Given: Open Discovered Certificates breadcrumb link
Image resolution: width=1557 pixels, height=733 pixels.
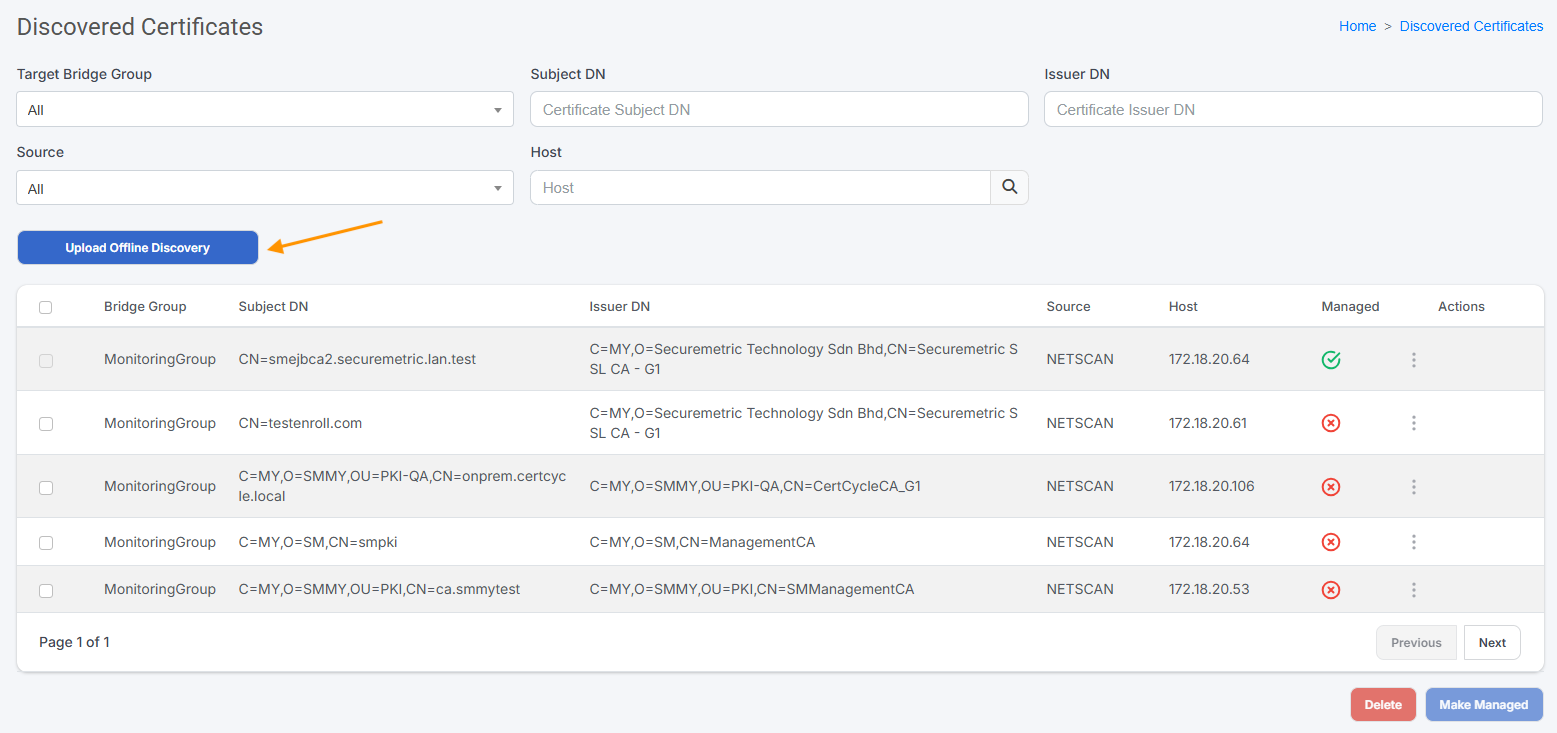Looking at the screenshot, I should tap(1471, 26).
